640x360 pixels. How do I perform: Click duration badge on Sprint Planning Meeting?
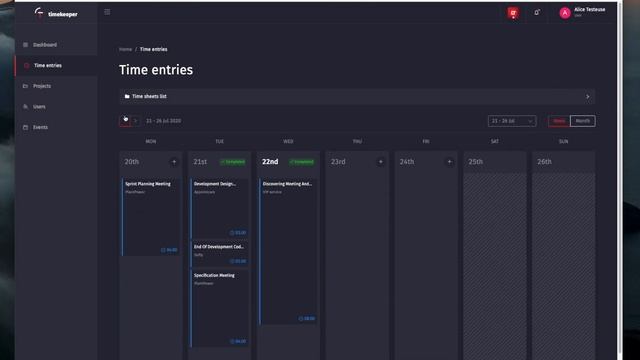(x=169, y=250)
